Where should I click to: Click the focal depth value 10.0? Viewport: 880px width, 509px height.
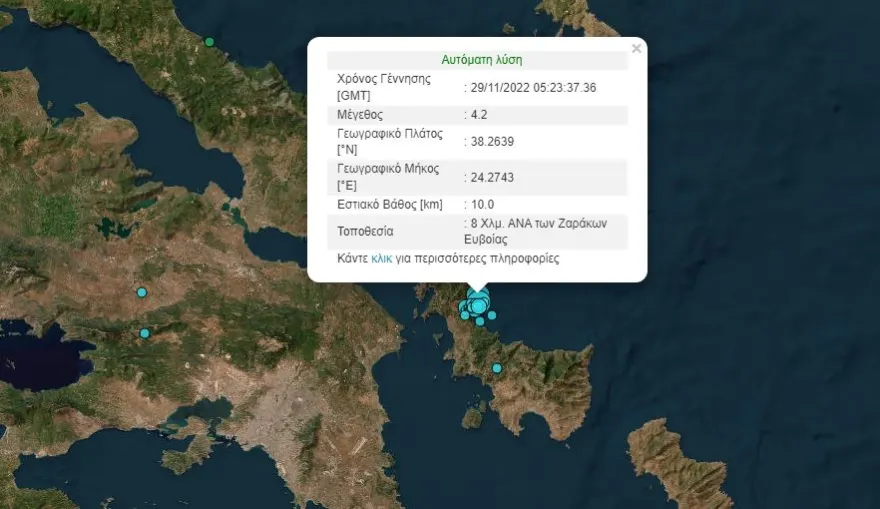click(x=482, y=204)
